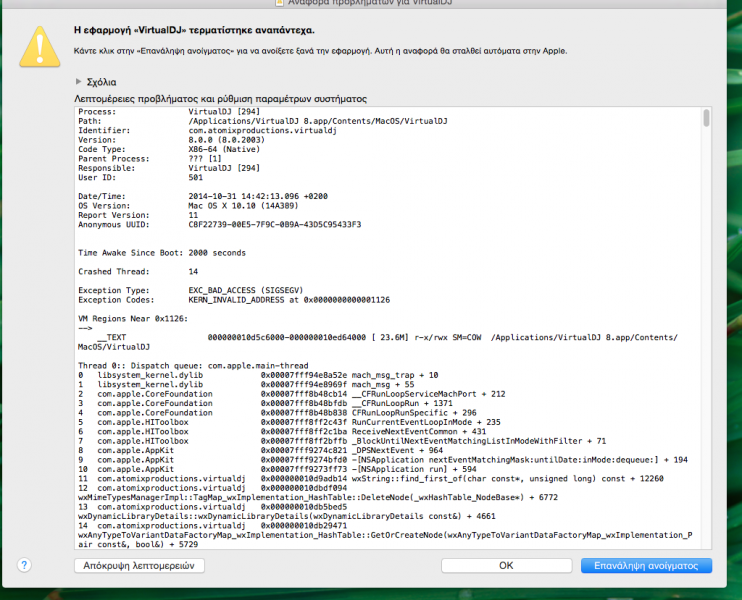Click stack frame '-[NSApplication run] + 594'
This screenshot has height=600, width=742.
pyautogui.click(x=414, y=469)
